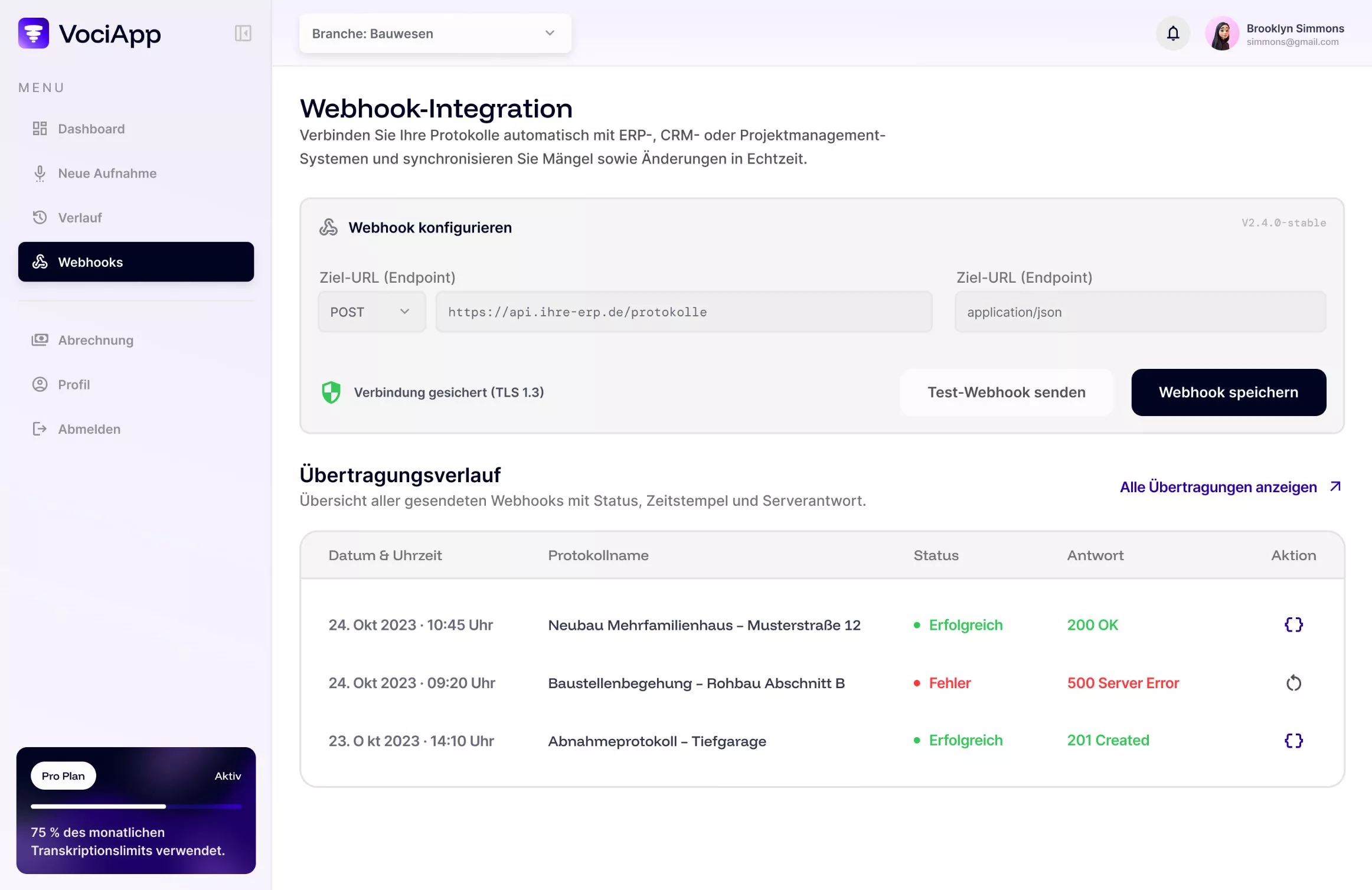View JSON payload for Musterstraße 12 row

point(1293,624)
